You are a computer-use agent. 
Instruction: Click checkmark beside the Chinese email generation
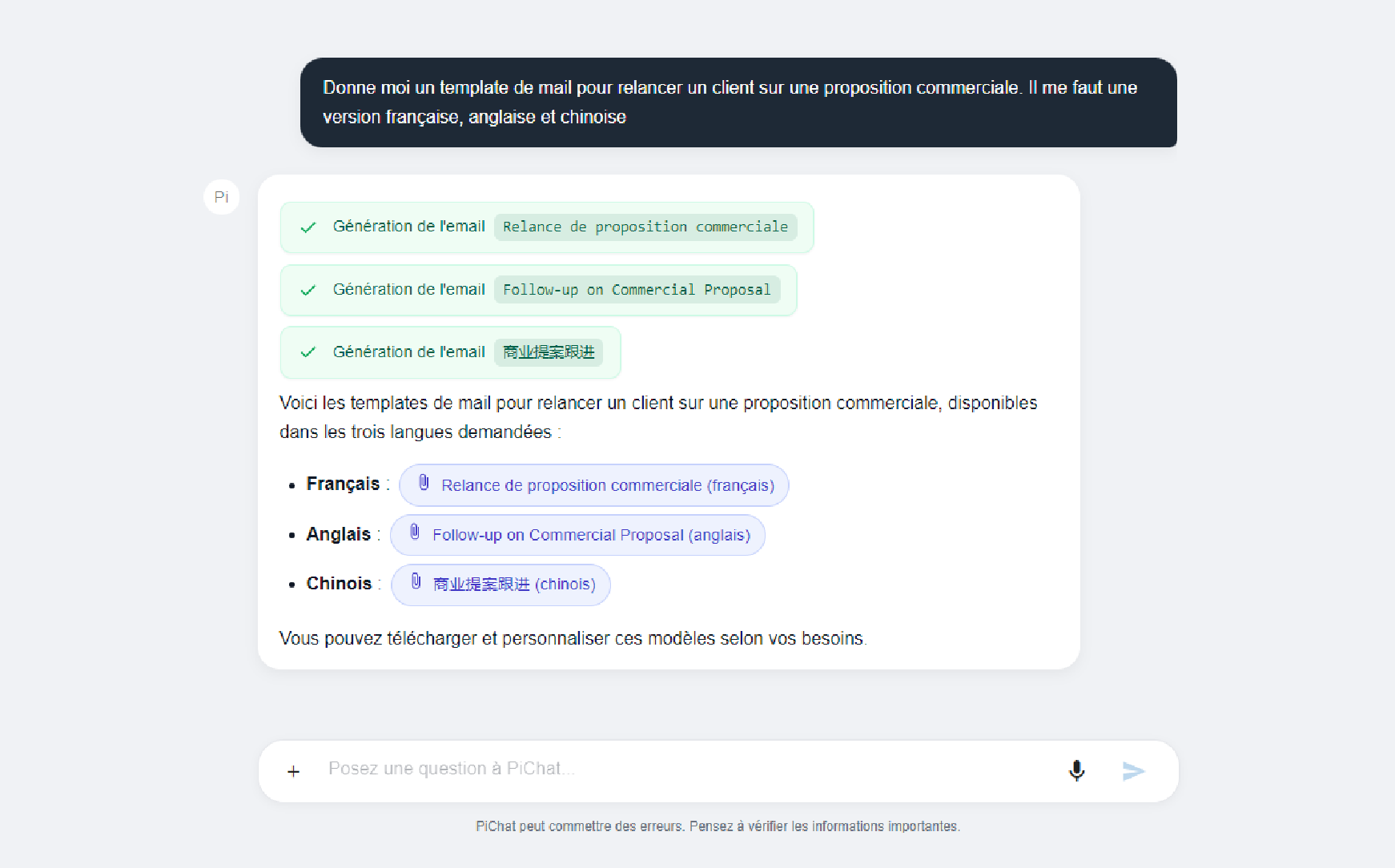(x=308, y=352)
